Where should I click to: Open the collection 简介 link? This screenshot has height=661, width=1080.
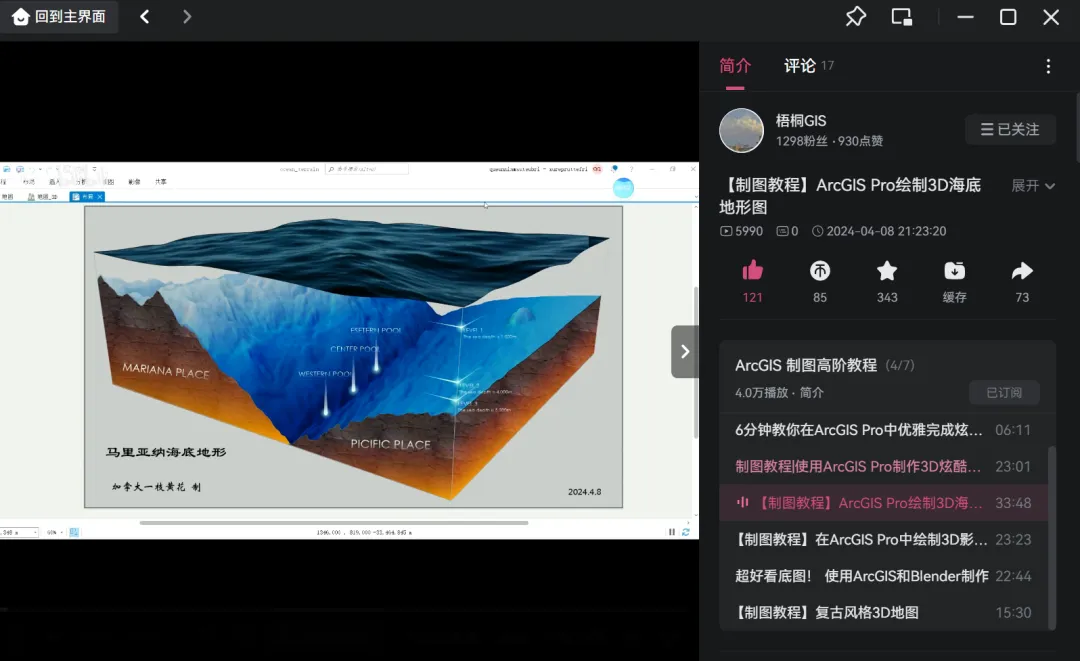pyautogui.click(x=811, y=392)
